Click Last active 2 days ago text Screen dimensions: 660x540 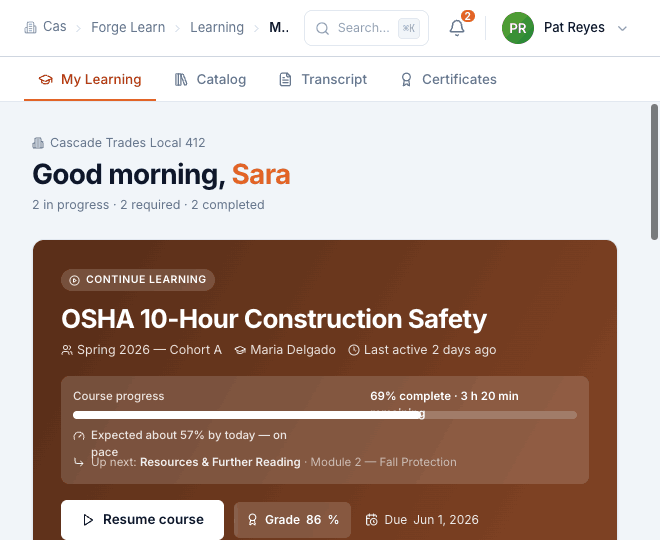pyautogui.click(x=430, y=350)
